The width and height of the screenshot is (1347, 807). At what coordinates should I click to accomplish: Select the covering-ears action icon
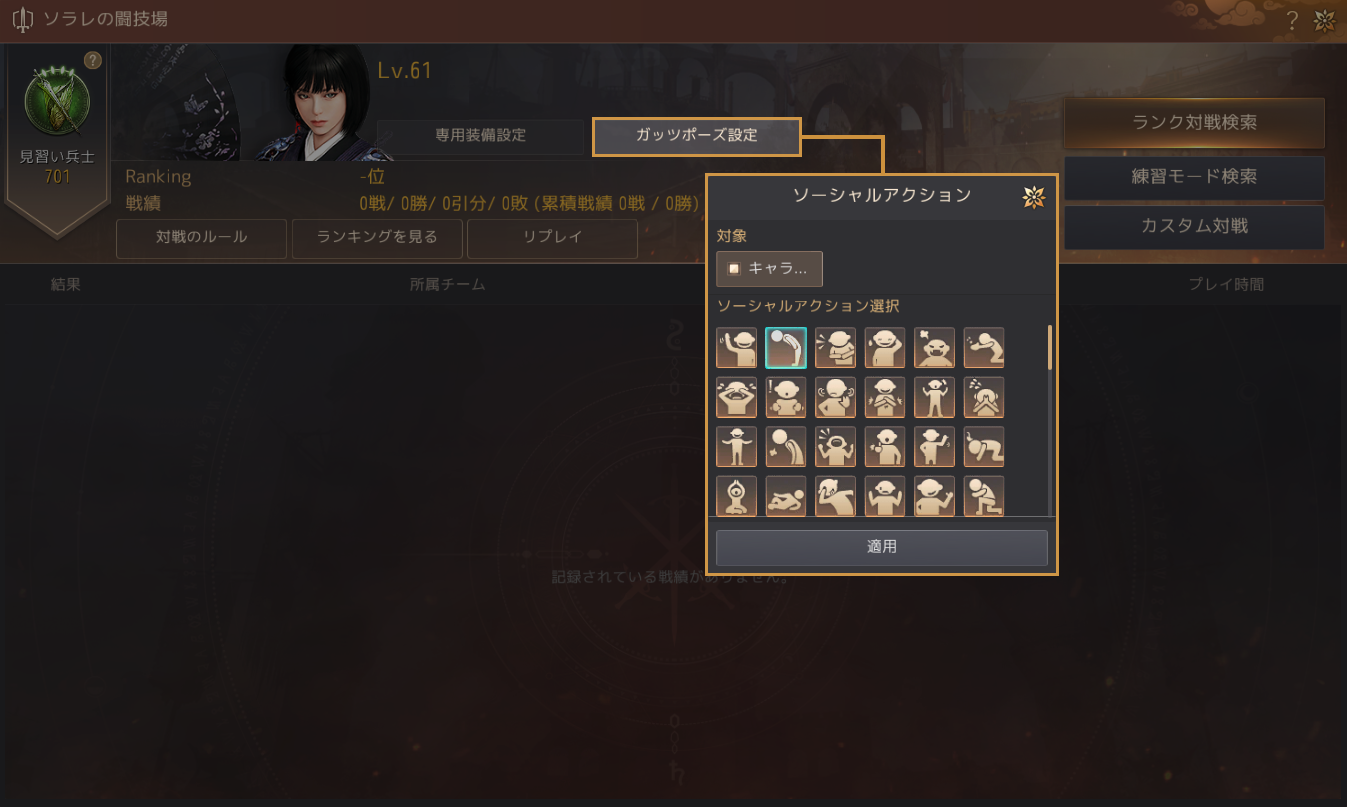click(x=835, y=398)
